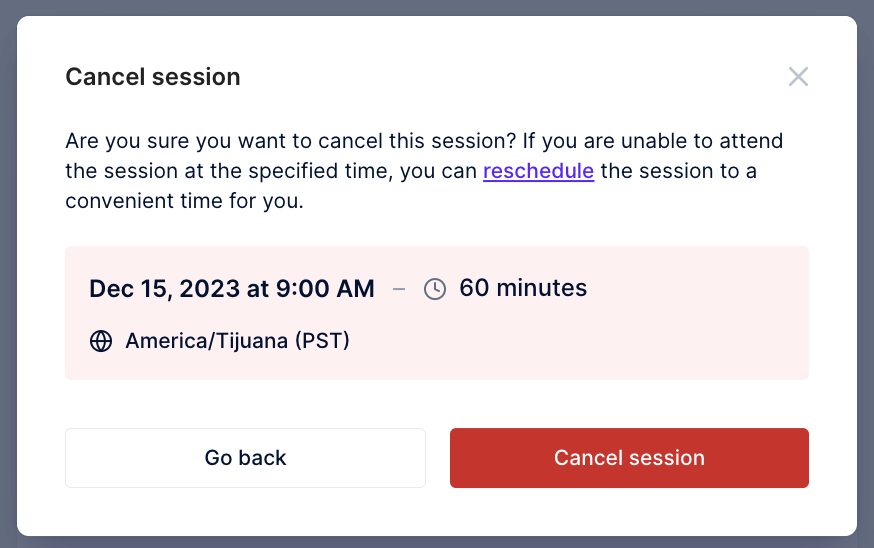
Task: Click the 9:00 AM session time
Action: pos(325,289)
